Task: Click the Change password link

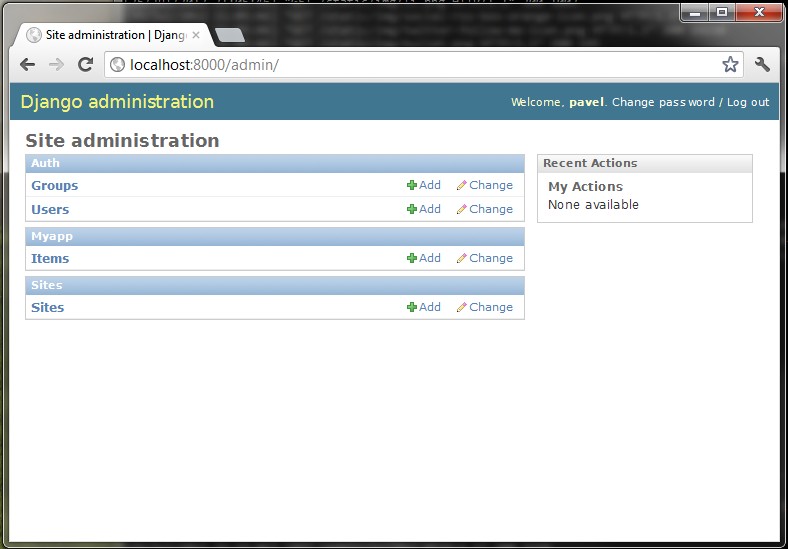Action: pos(663,102)
